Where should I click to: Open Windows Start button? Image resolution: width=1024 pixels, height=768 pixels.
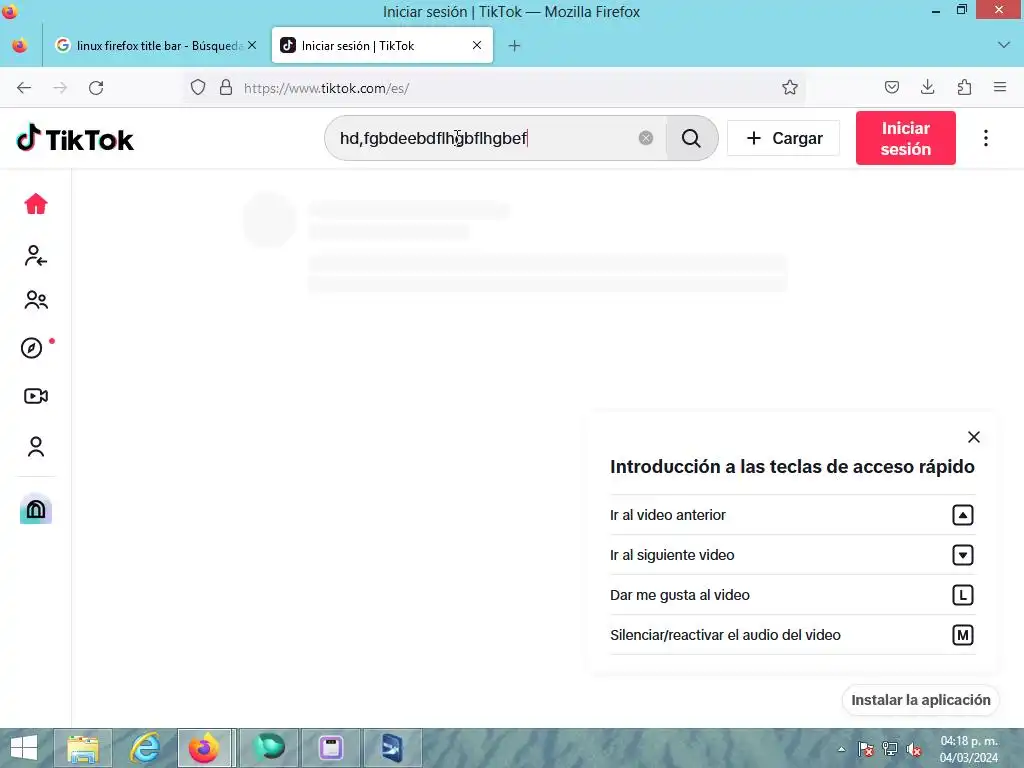click(x=24, y=748)
